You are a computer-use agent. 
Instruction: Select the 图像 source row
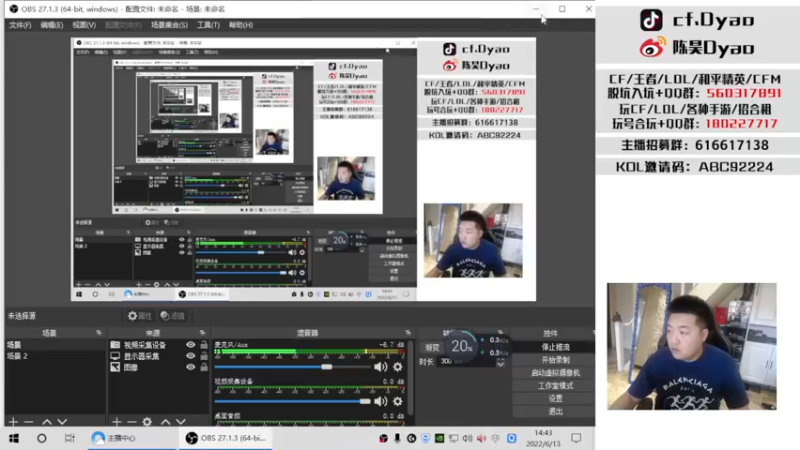click(x=159, y=367)
